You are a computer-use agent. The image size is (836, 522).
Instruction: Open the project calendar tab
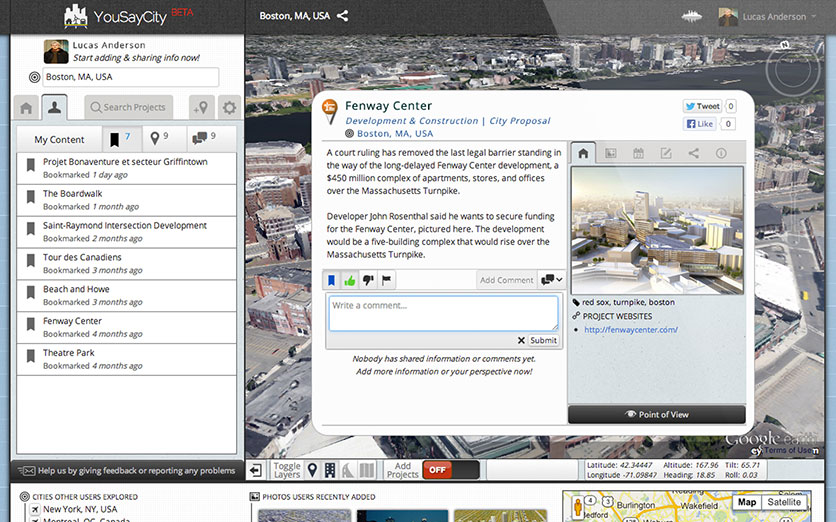[638, 154]
